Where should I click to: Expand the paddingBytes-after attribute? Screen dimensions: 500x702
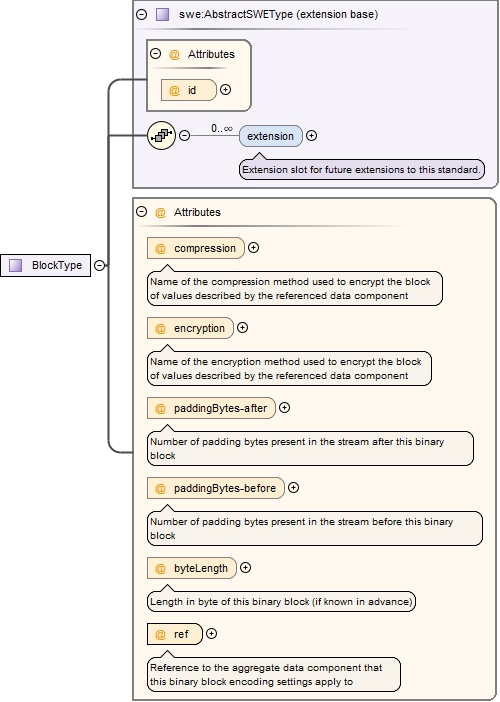point(284,407)
